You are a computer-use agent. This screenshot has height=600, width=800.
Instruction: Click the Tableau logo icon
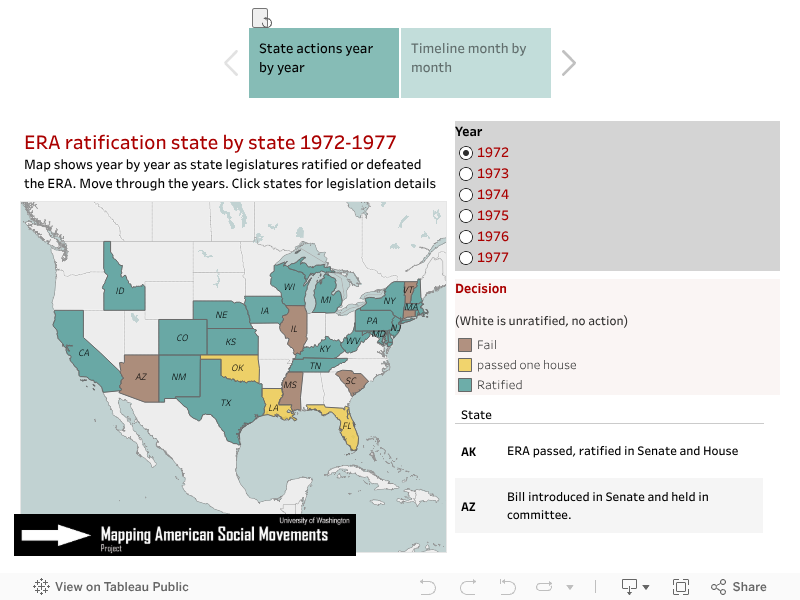[42, 587]
